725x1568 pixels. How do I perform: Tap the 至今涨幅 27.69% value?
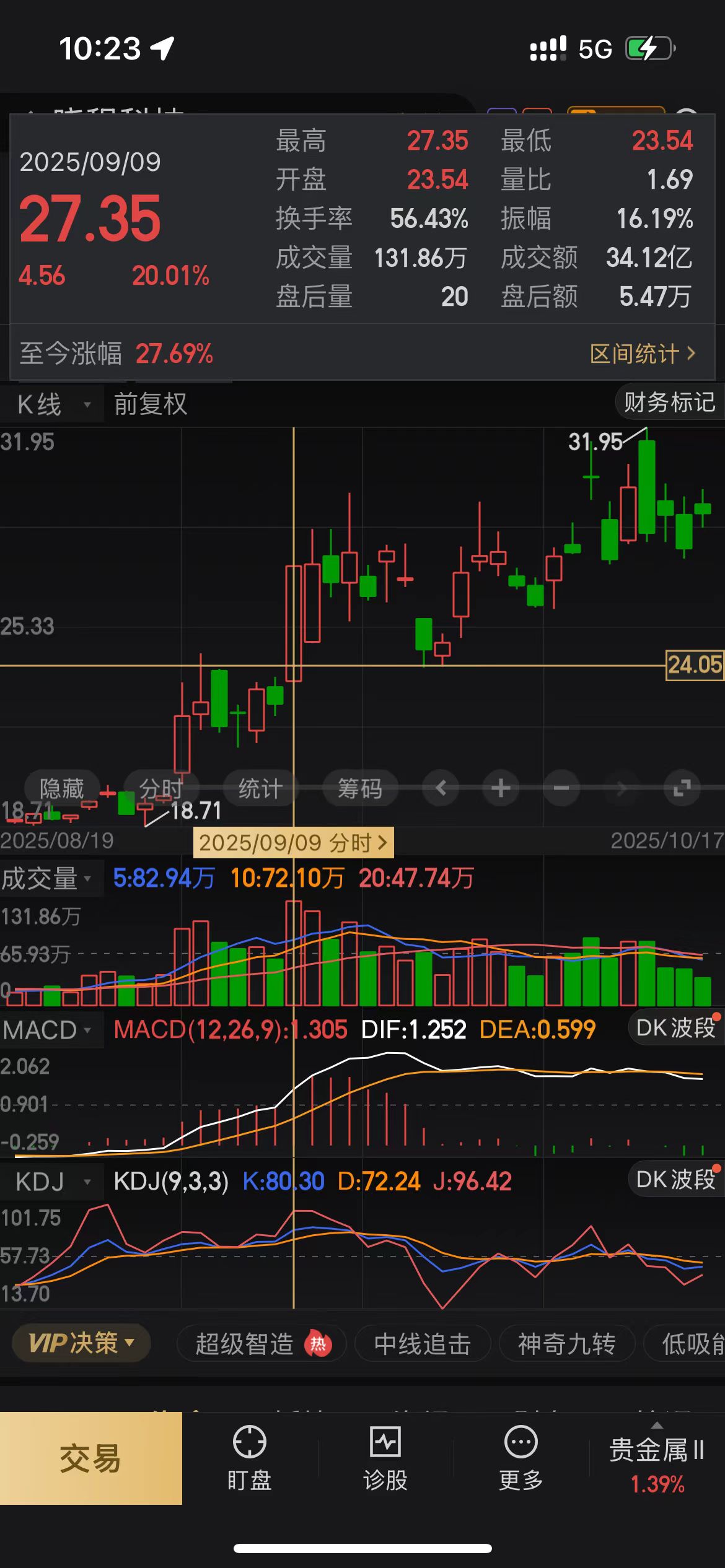click(x=174, y=354)
